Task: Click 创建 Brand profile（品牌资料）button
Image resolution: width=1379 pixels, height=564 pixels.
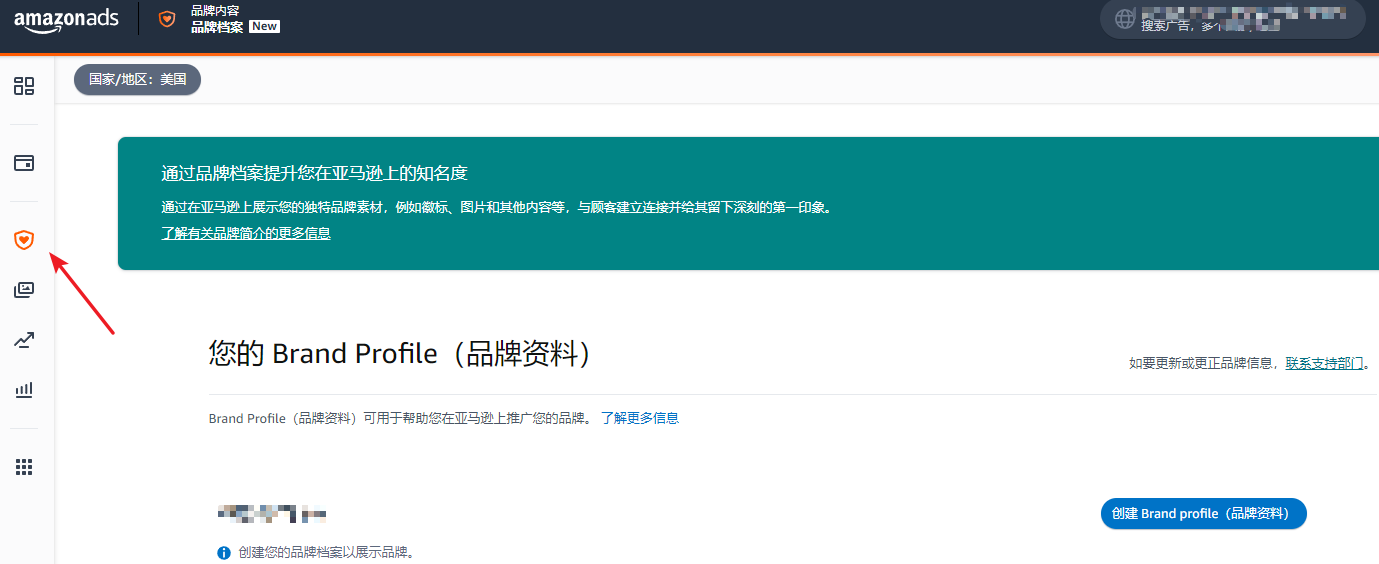Action: [x=1204, y=513]
